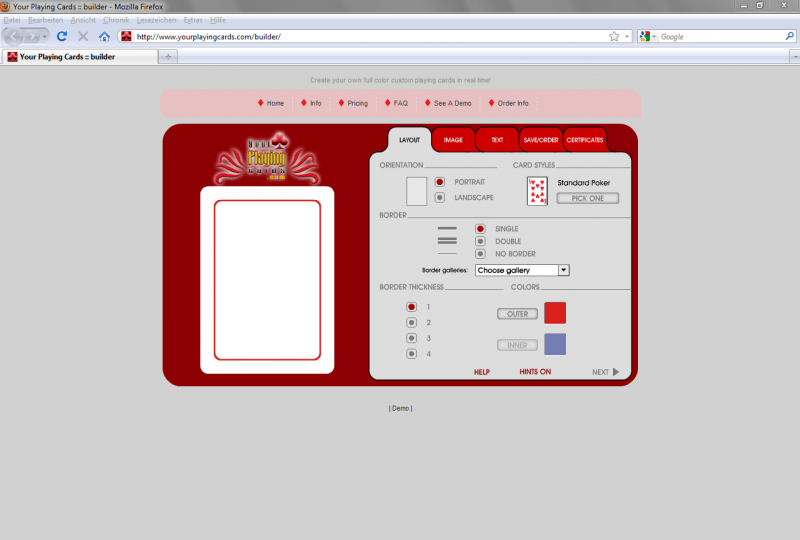Click the INNER color button
Screen dimensions: 800x540
click(x=517, y=345)
